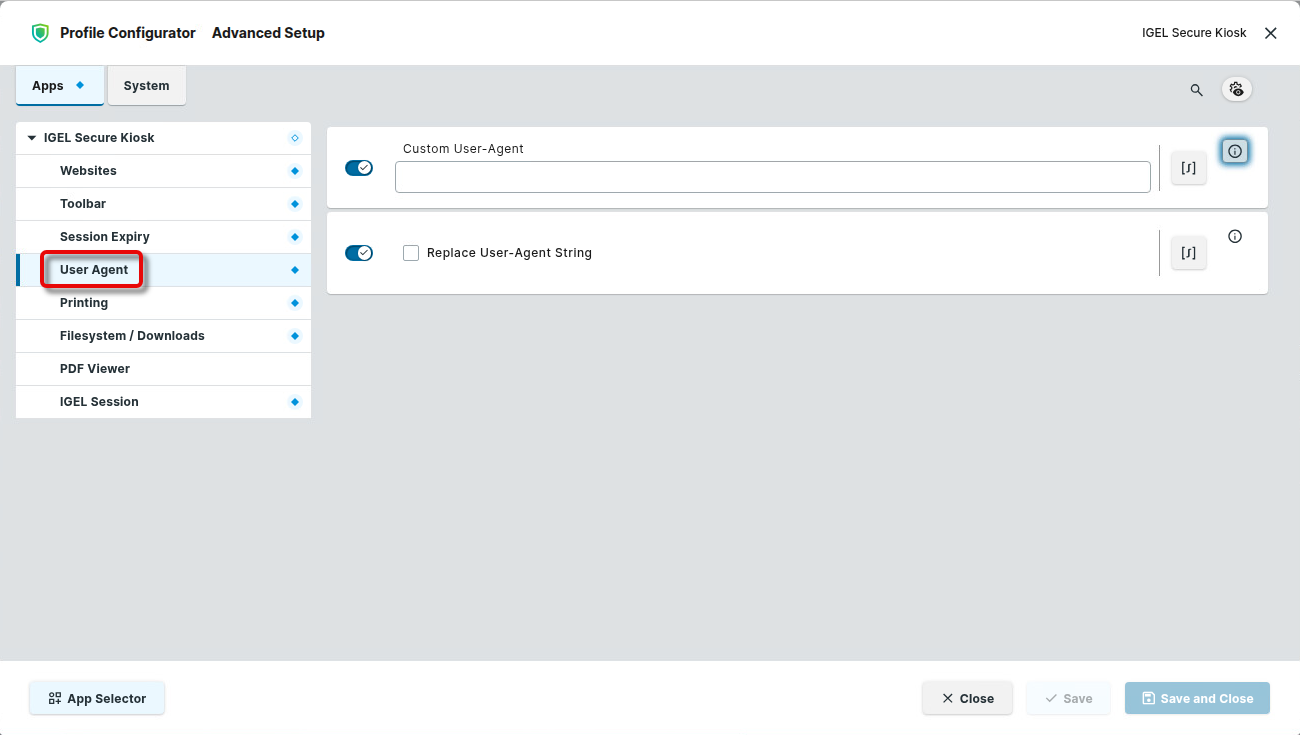Click variable button beside Replace User-Agent String
This screenshot has height=735, width=1300.
coord(1189,253)
